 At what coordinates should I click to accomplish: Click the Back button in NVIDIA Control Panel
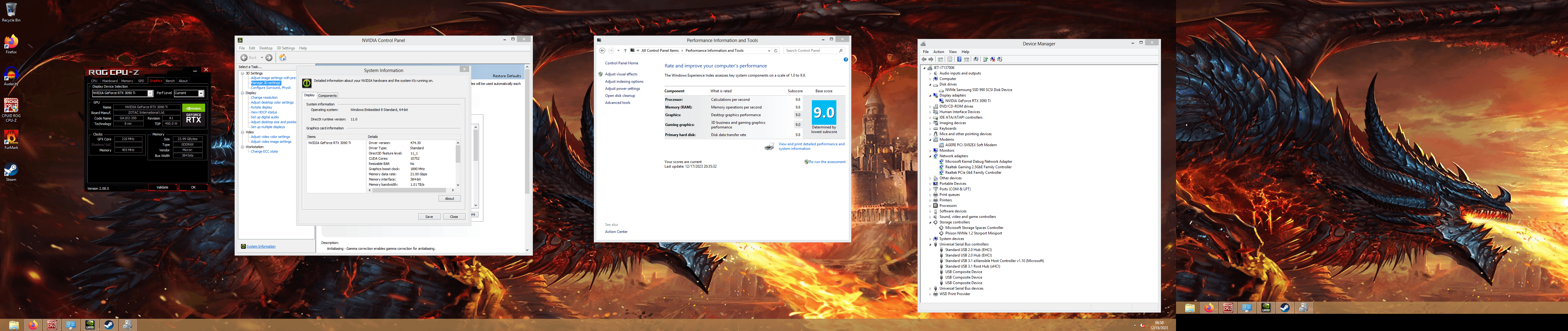[x=248, y=57]
